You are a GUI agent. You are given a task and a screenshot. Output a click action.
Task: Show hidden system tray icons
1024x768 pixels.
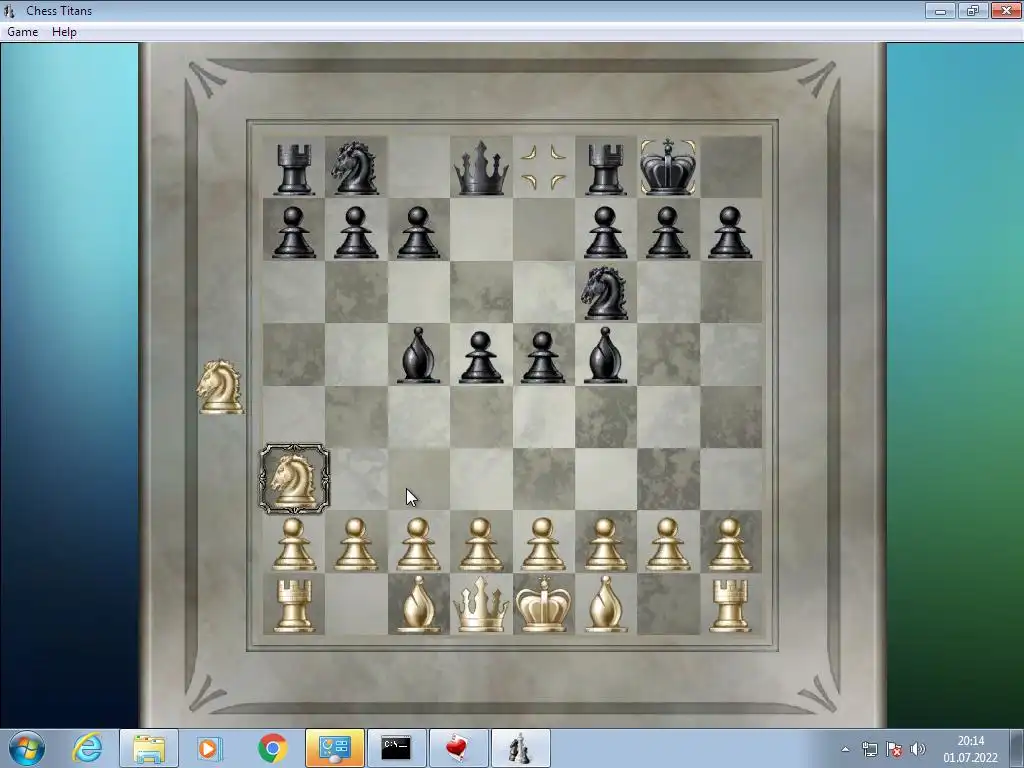[845, 749]
